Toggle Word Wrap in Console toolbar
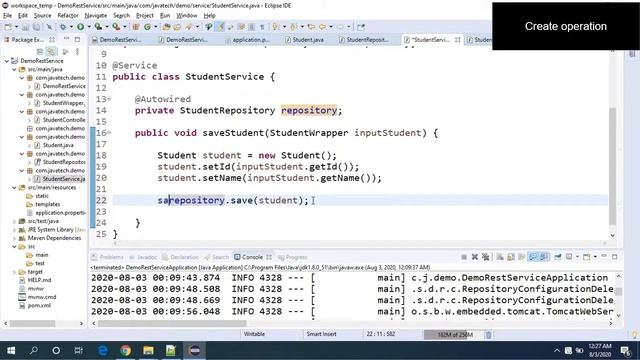 (522, 257)
